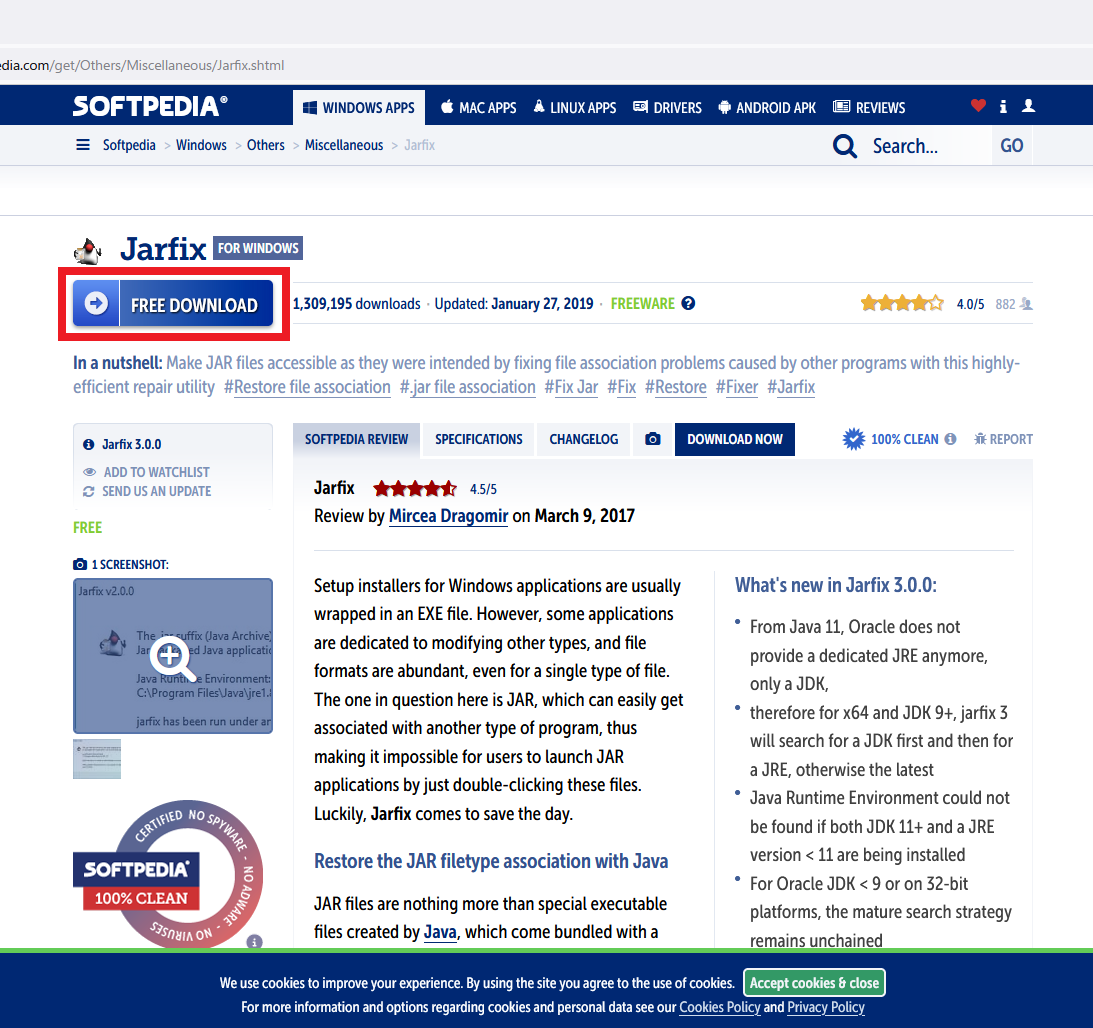
Task: Open the hamburger menu icon
Action: pos(83,145)
